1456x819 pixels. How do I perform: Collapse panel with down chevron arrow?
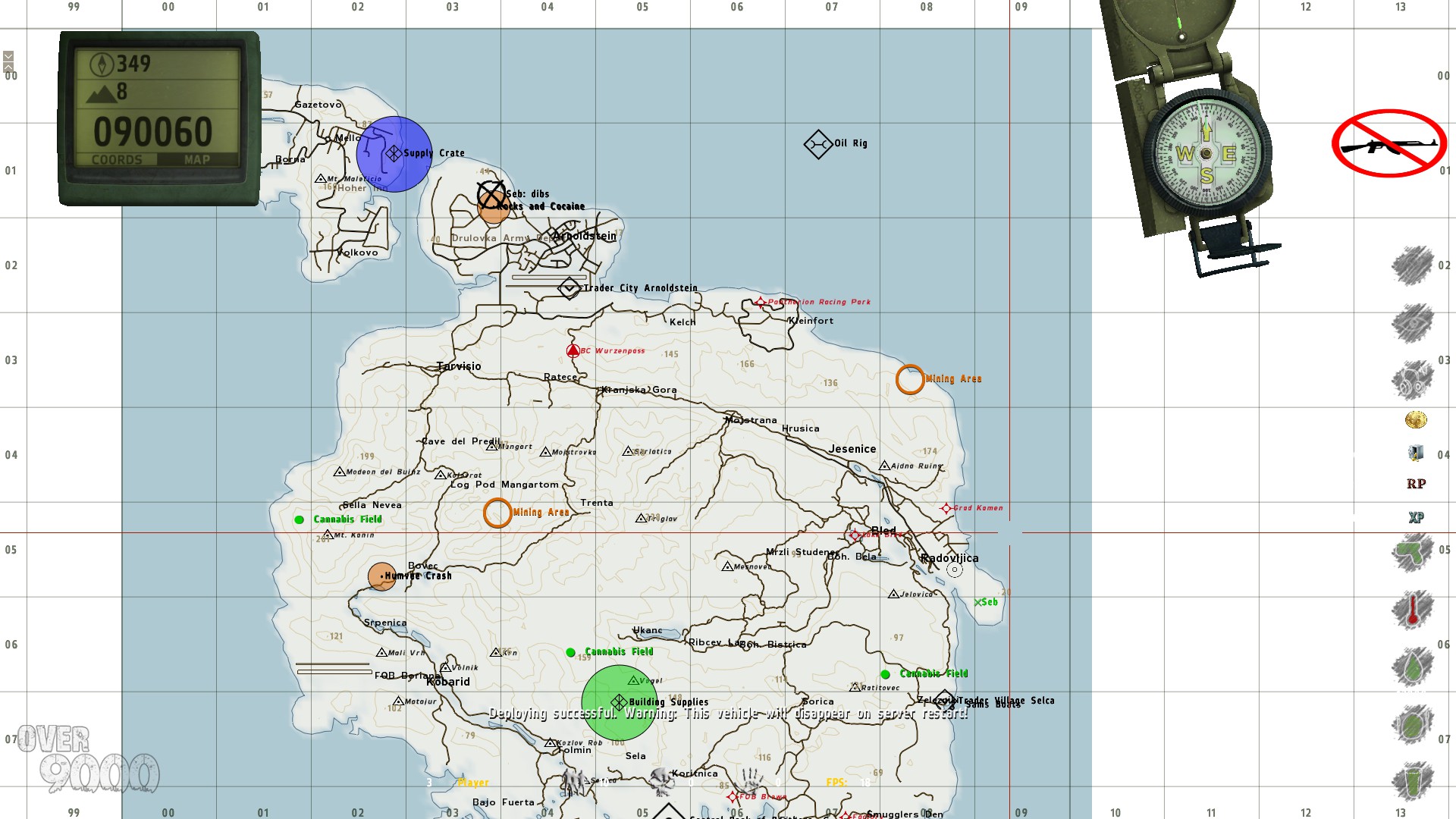[8, 56]
